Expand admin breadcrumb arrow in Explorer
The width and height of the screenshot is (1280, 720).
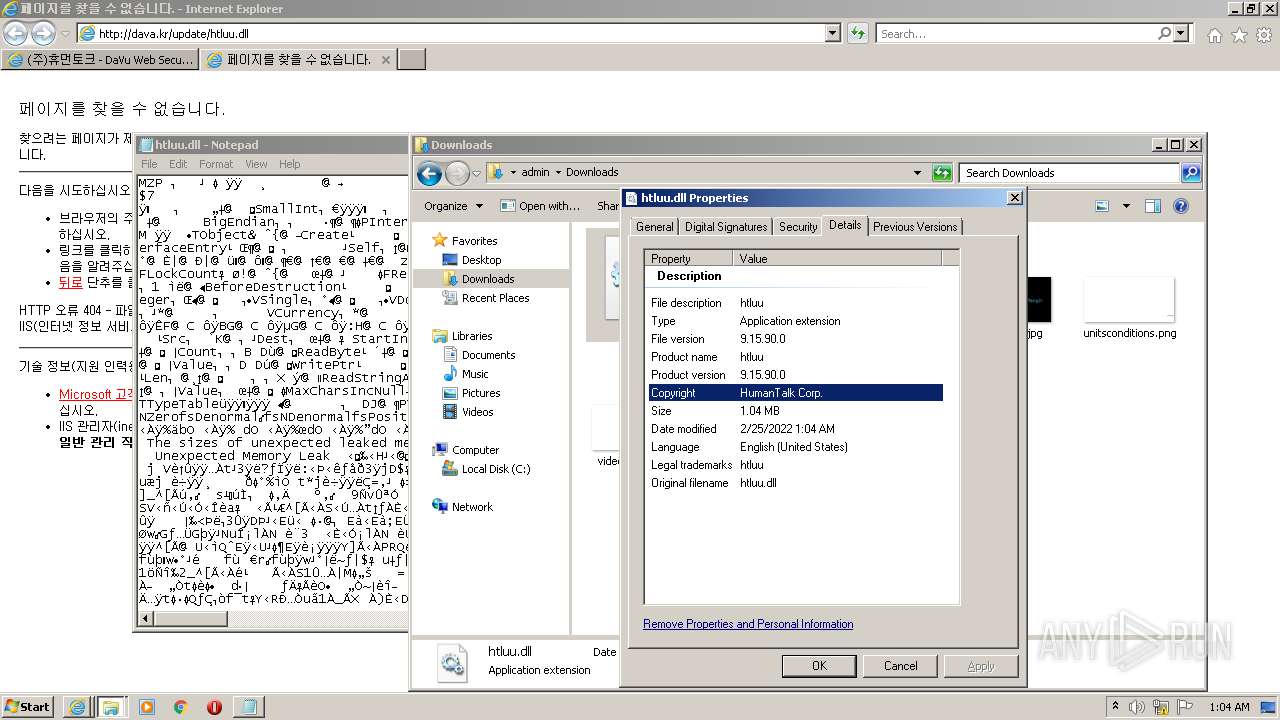(558, 172)
